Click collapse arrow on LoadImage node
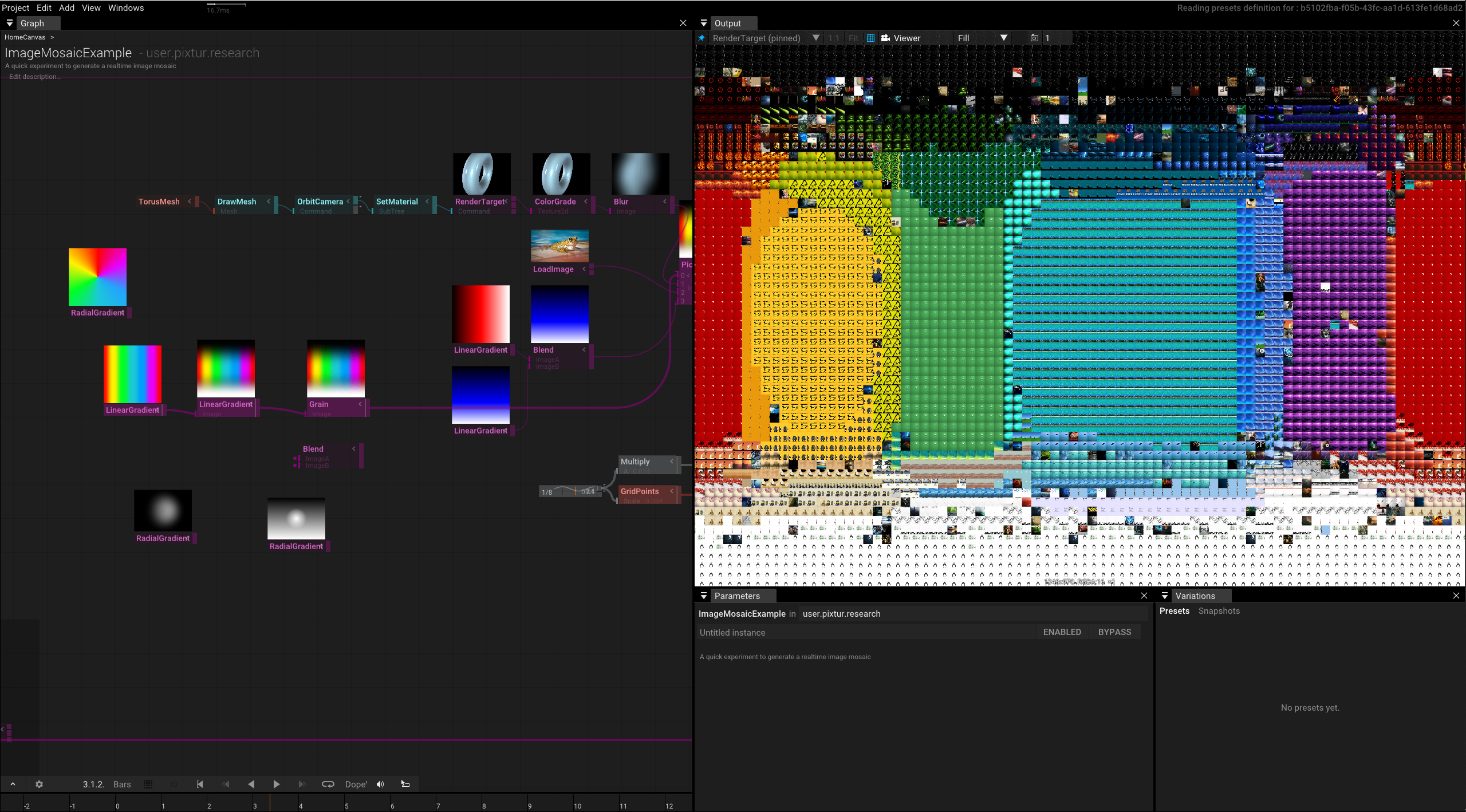This screenshot has height=812, width=1466. click(584, 269)
